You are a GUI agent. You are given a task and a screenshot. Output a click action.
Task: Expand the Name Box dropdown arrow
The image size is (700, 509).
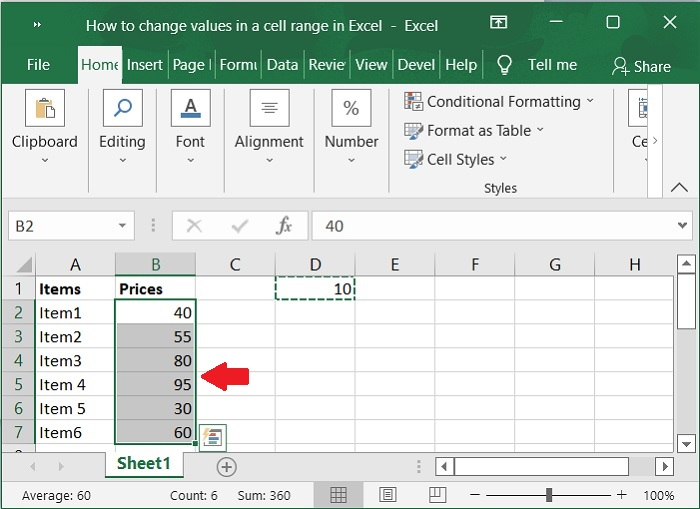(x=122, y=226)
